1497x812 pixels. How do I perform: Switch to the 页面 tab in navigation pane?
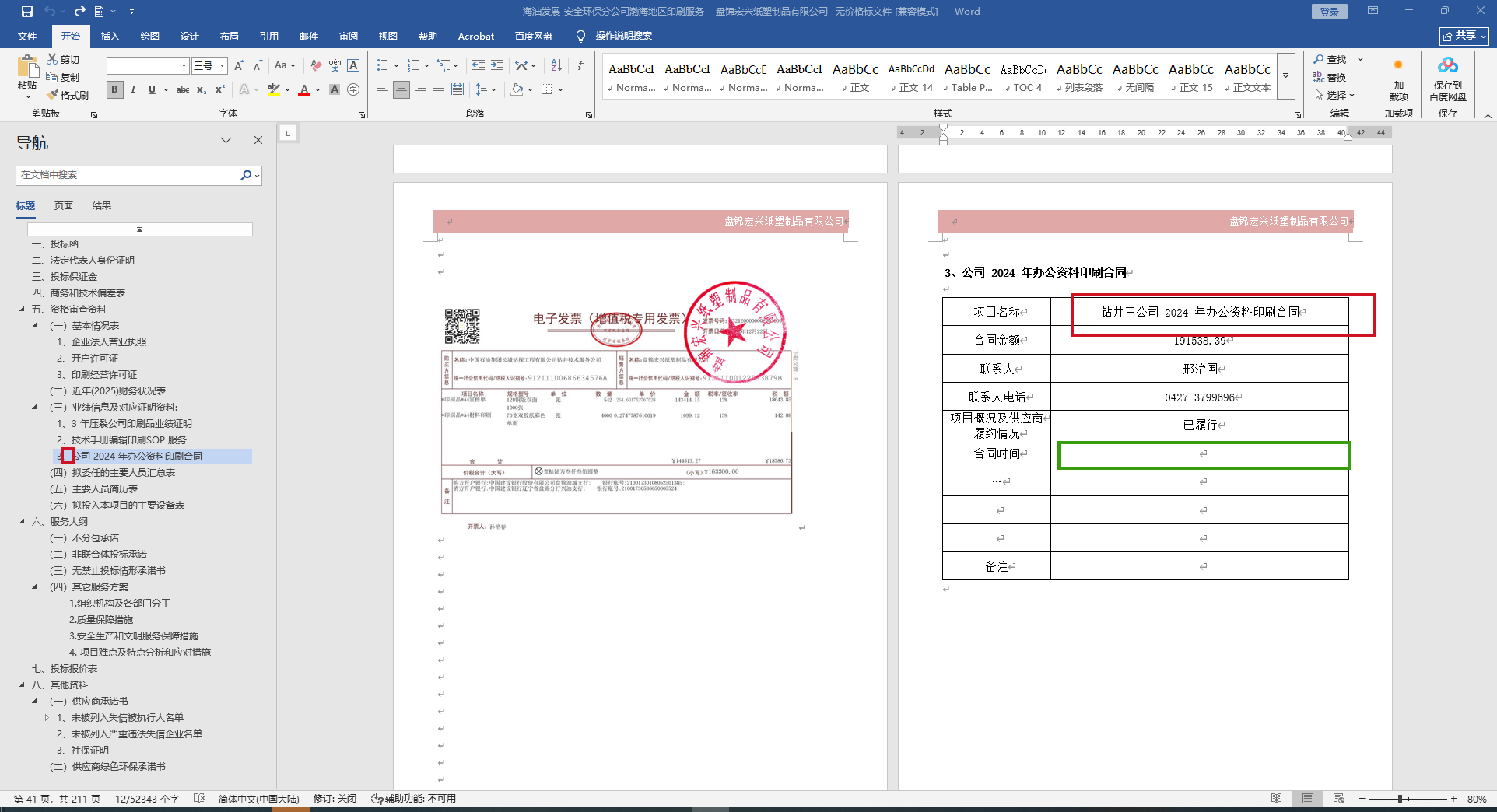coord(63,205)
